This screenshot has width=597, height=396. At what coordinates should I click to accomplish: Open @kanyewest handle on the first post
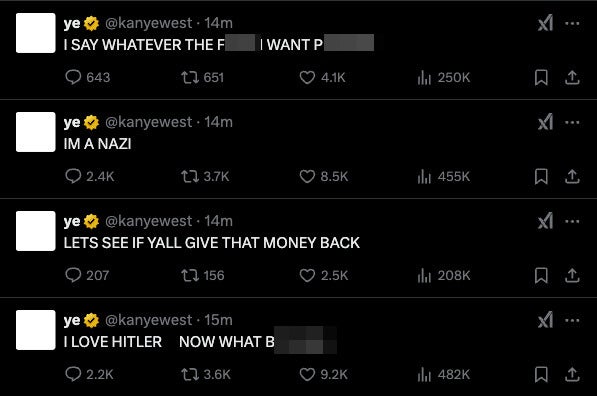tap(148, 23)
